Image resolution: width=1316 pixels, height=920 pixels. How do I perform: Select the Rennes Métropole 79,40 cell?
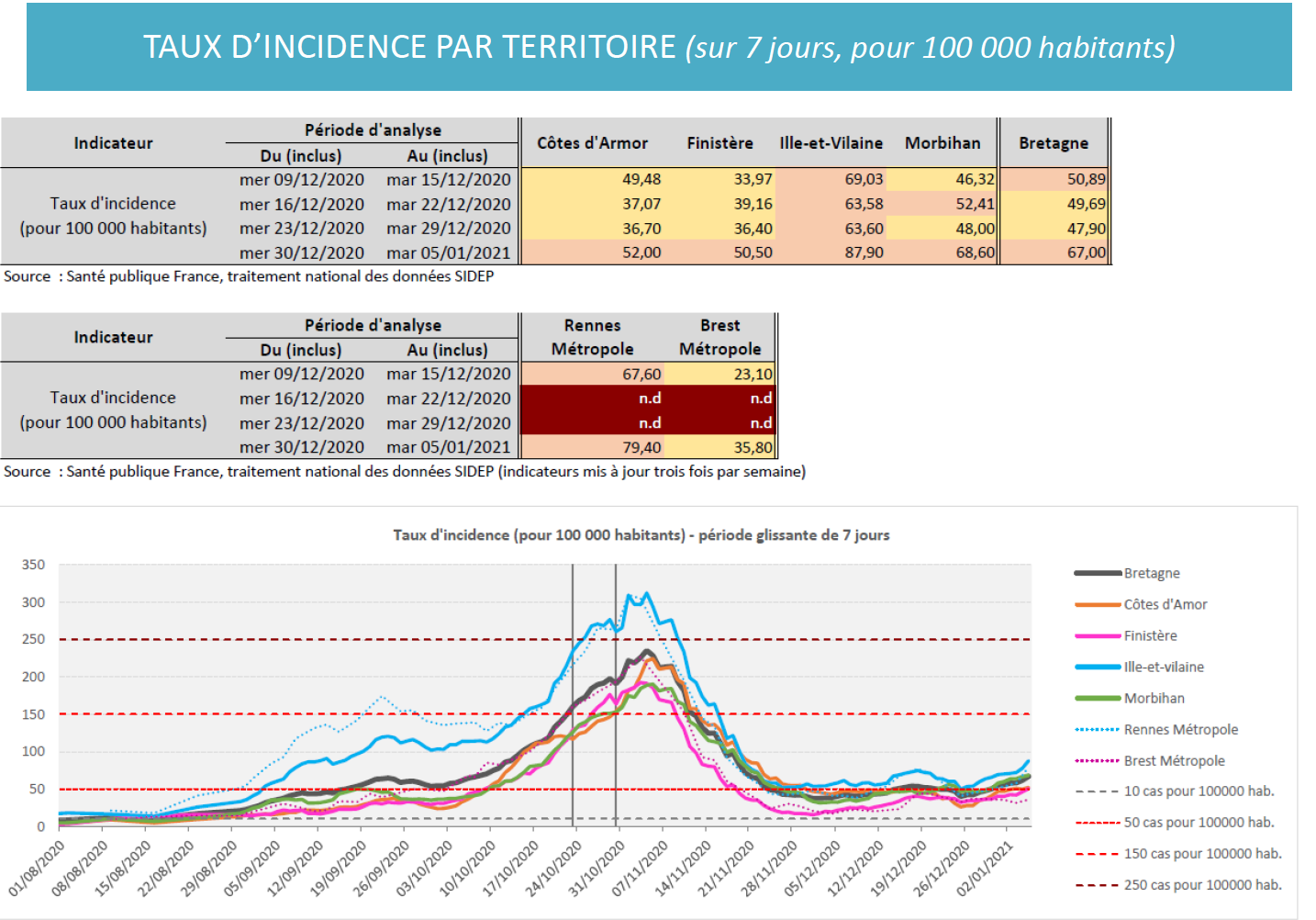(592, 447)
